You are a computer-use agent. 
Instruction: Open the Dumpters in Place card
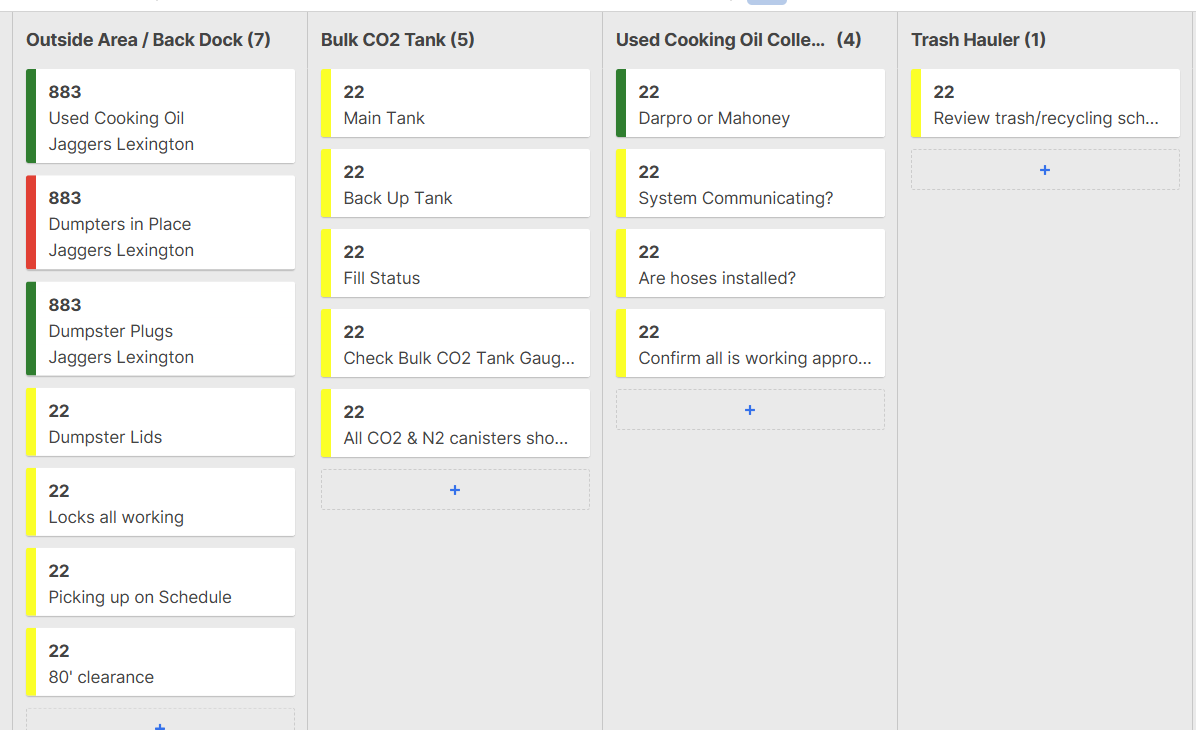coord(160,223)
